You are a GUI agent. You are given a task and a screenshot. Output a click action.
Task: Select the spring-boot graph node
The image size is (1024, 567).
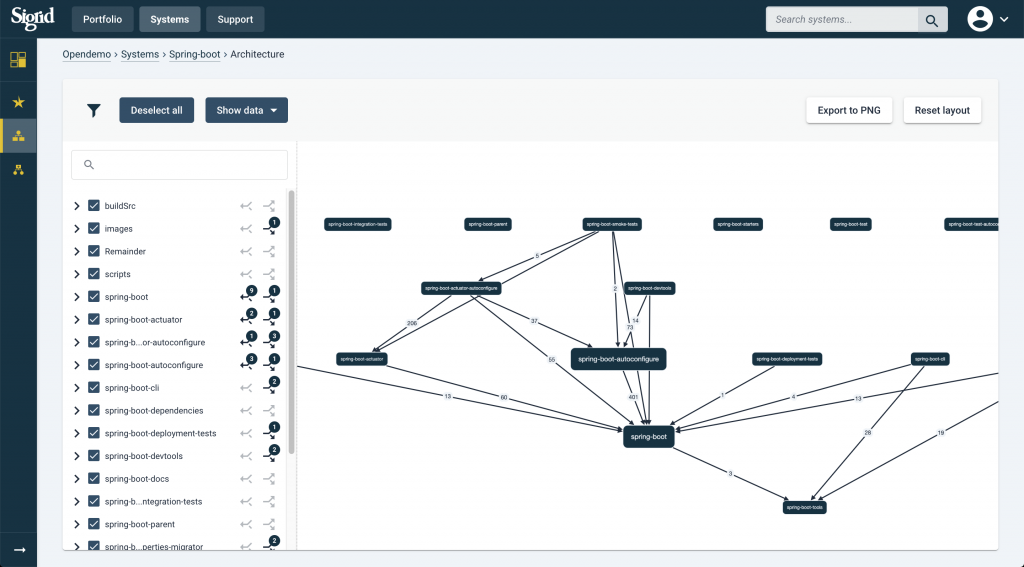tap(648, 436)
